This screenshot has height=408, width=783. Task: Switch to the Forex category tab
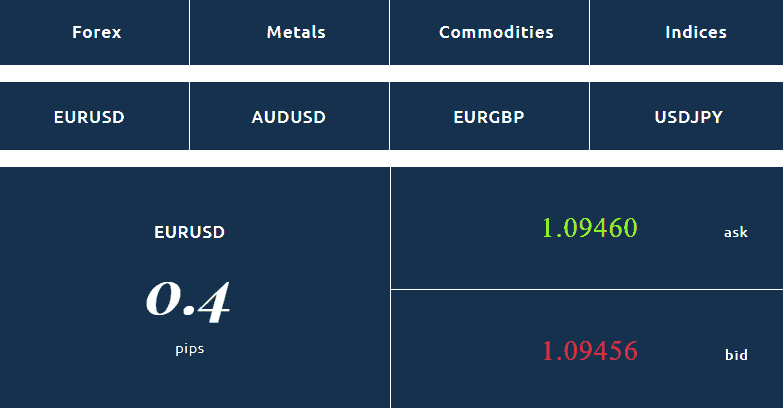(94, 32)
